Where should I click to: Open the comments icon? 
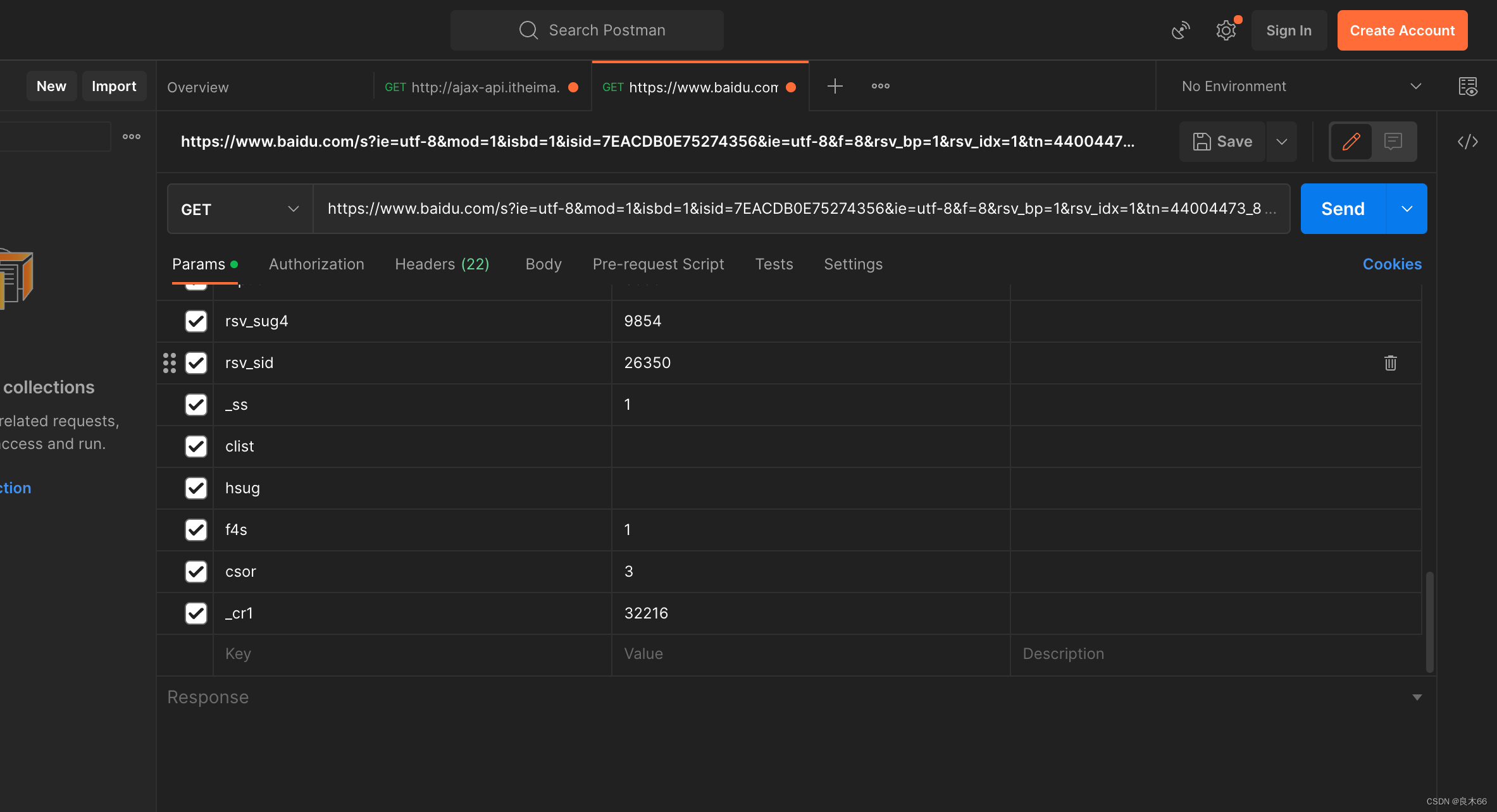pos(1393,141)
